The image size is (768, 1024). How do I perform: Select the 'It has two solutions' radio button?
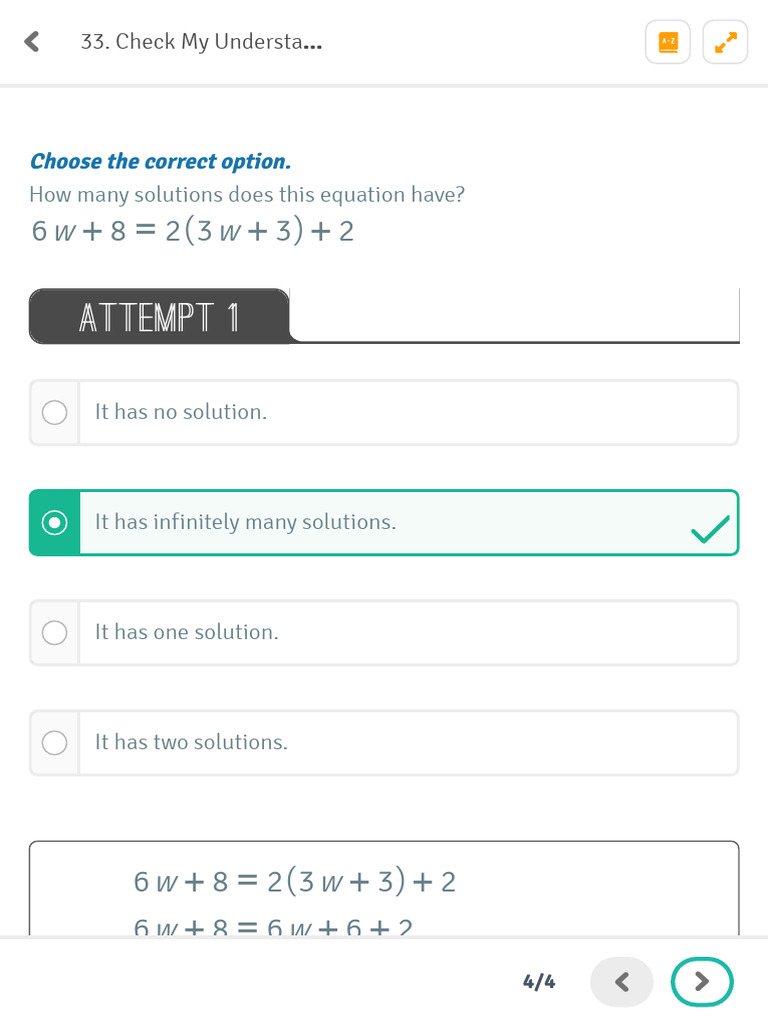coord(55,742)
